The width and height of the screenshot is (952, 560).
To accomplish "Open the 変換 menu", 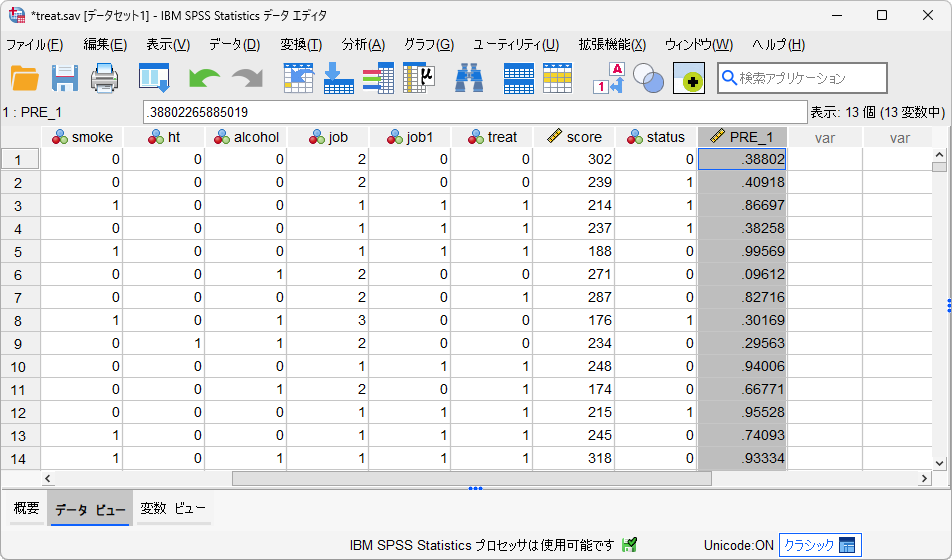I will [301, 45].
